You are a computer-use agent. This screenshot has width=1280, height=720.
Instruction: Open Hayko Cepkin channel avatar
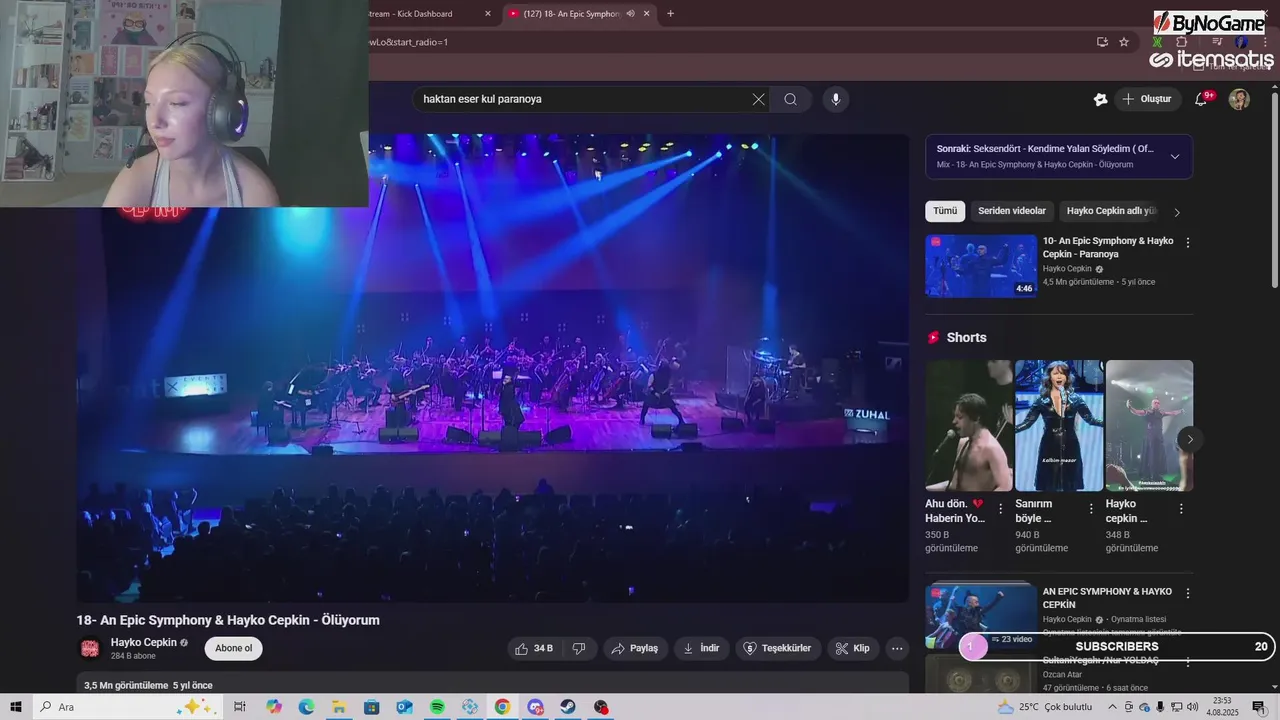point(90,648)
